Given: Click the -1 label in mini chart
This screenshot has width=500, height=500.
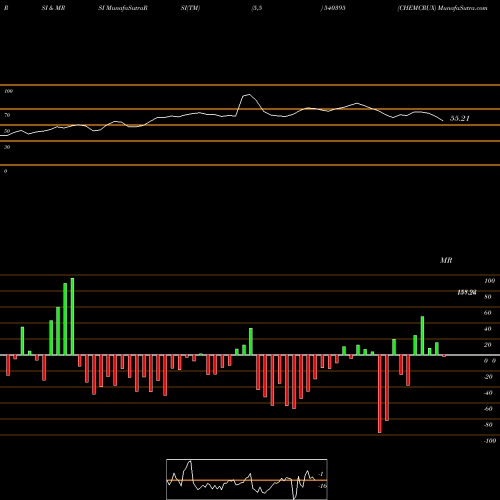Looking at the screenshot, I should [x=321, y=474].
